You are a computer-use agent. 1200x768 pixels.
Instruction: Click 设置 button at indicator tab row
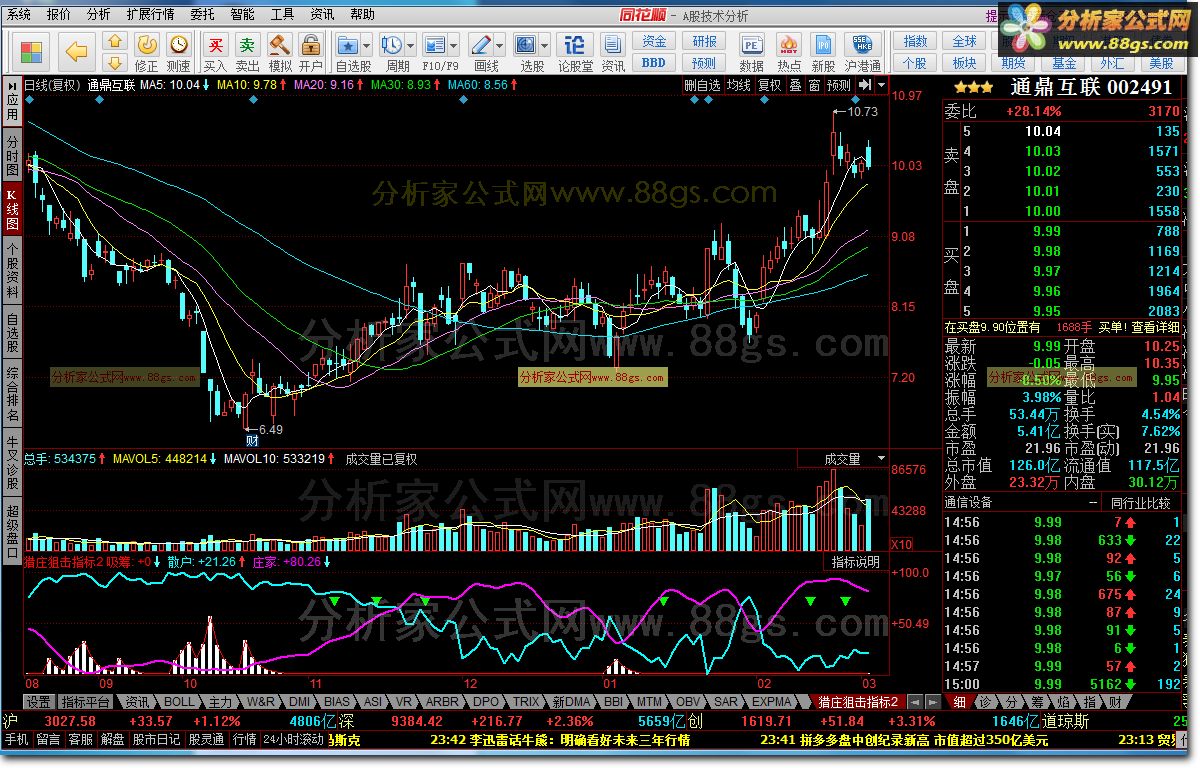click(x=38, y=702)
